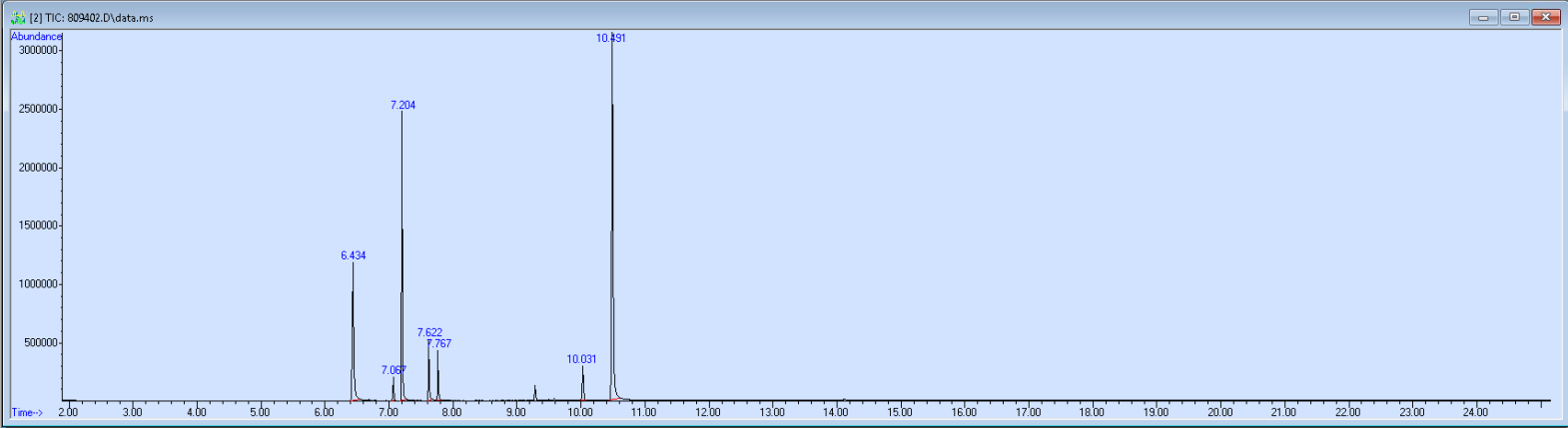The image size is (1568, 428).
Task: Click the 9.00 time axis tick
Action: point(515,412)
